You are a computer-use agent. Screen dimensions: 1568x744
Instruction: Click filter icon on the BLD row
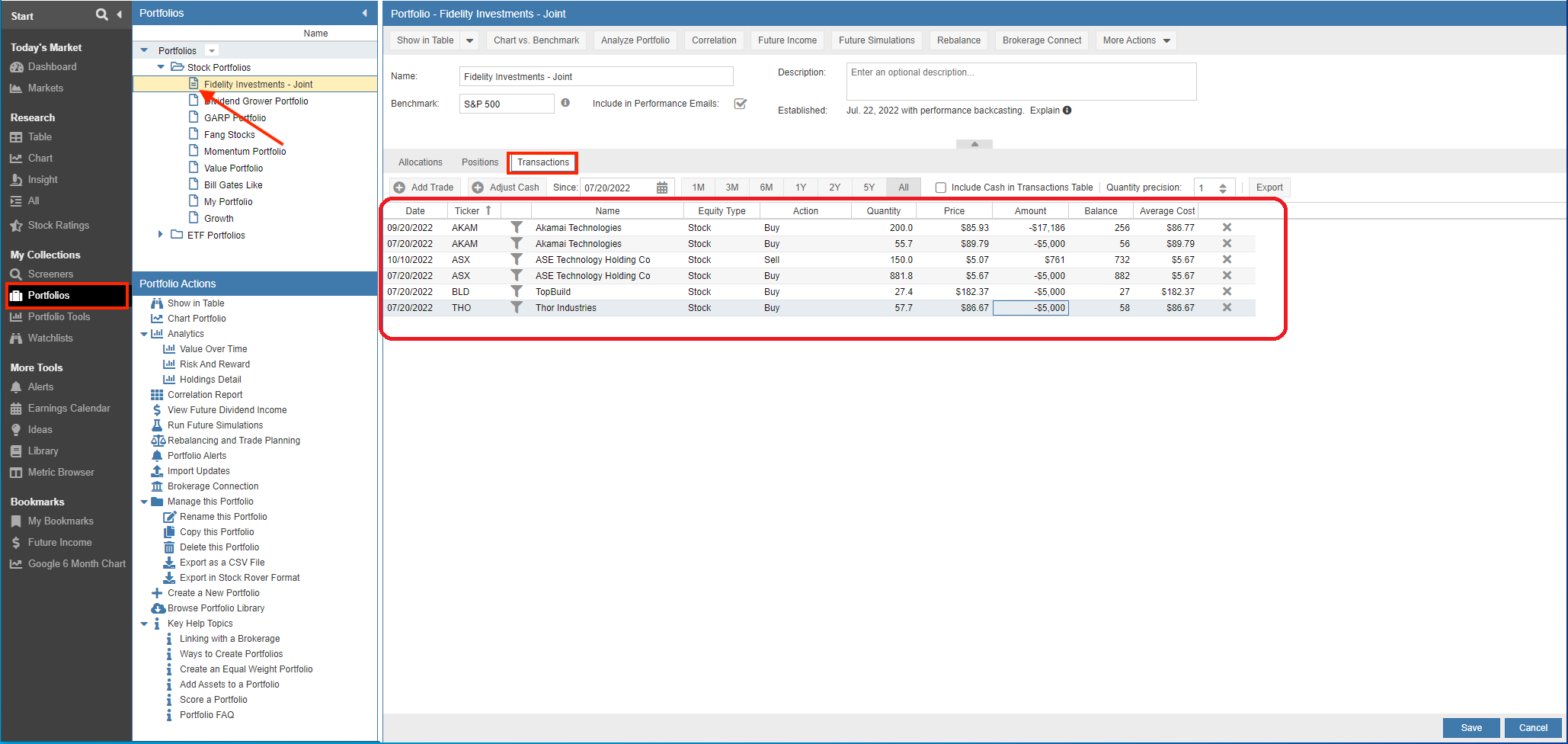pyautogui.click(x=517, y=291)
